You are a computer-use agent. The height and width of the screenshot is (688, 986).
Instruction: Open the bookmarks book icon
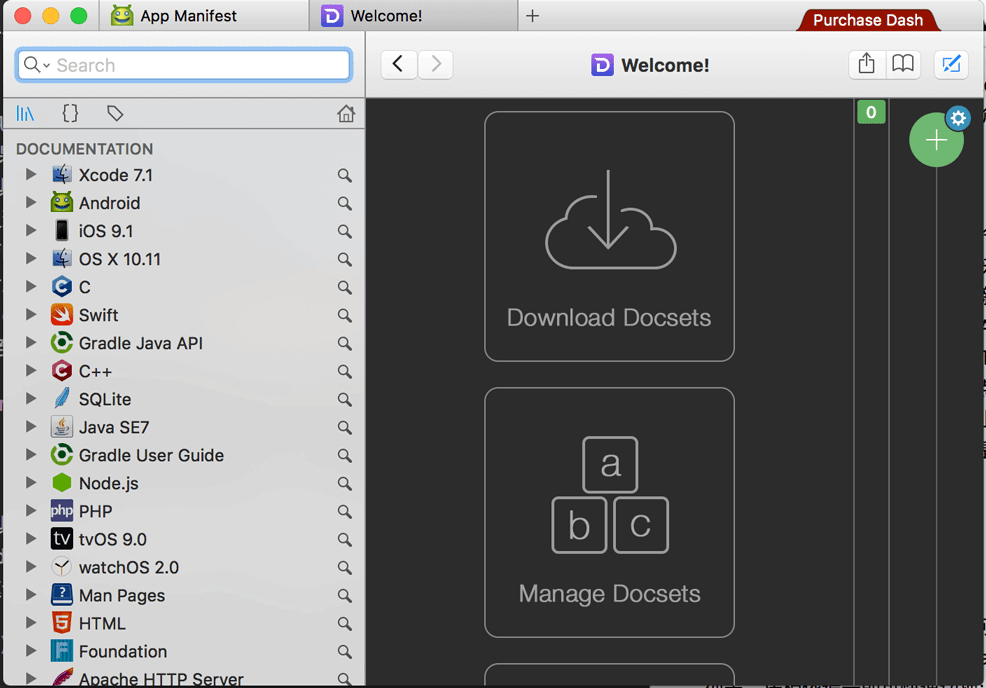tap(903, 65)
